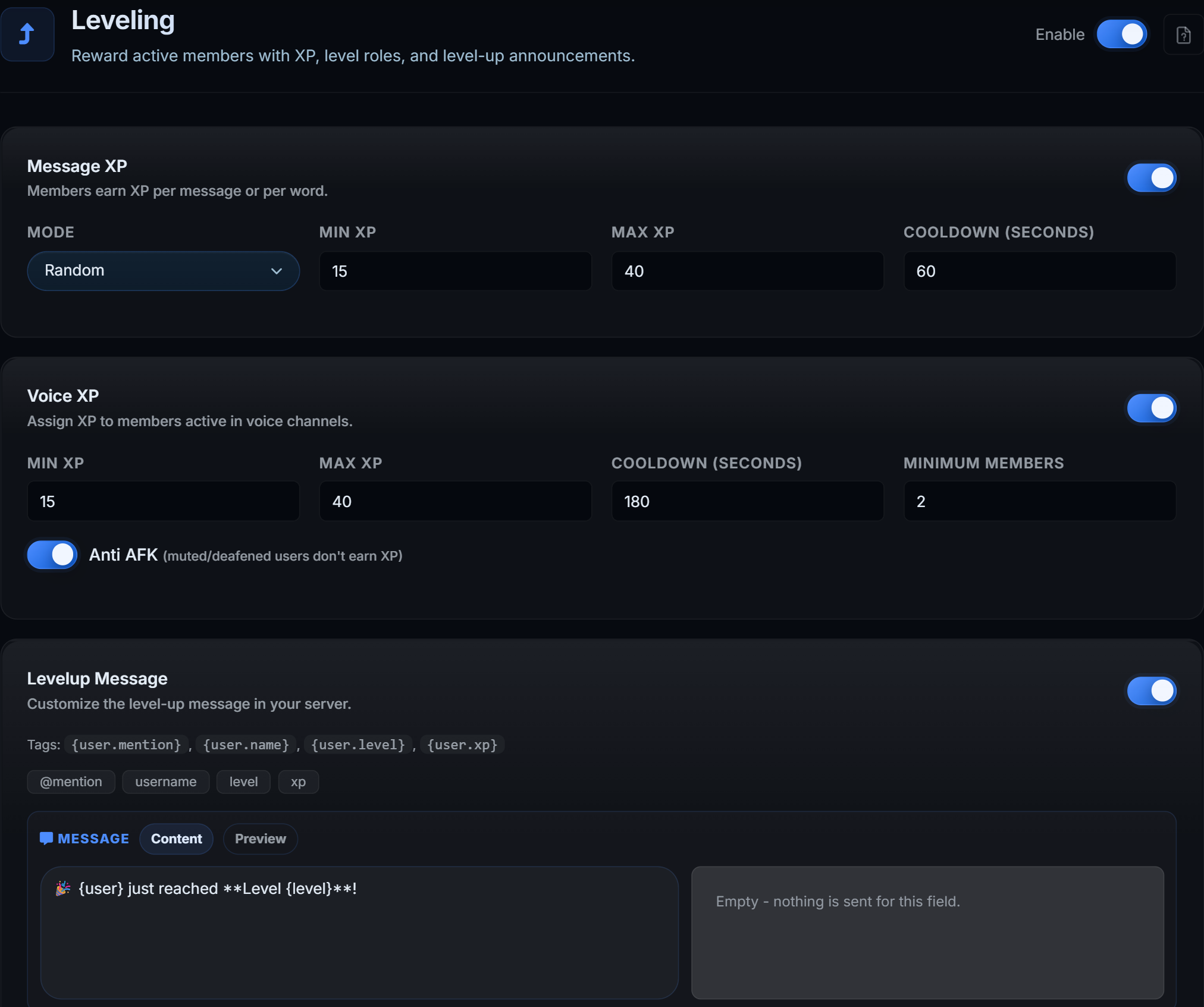Click the Voice XP section heading
Screen dimensions: 1204x1007
(63, 396)
